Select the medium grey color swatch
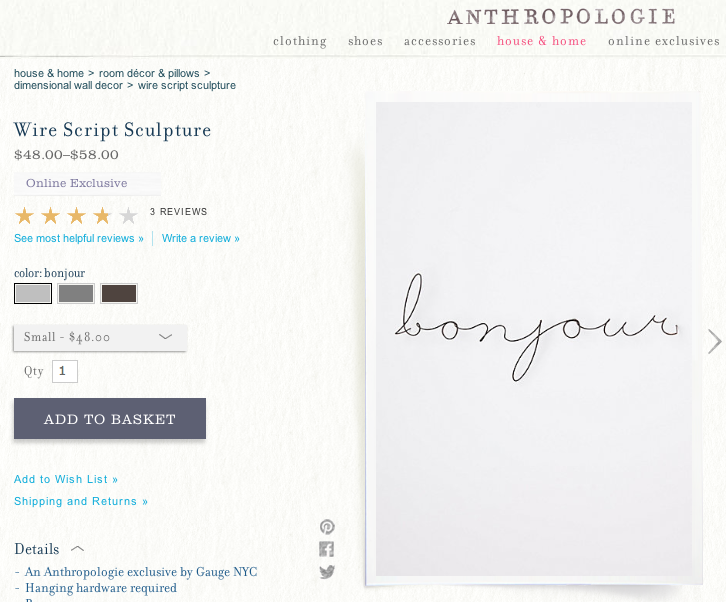 (x=76, y=294)
